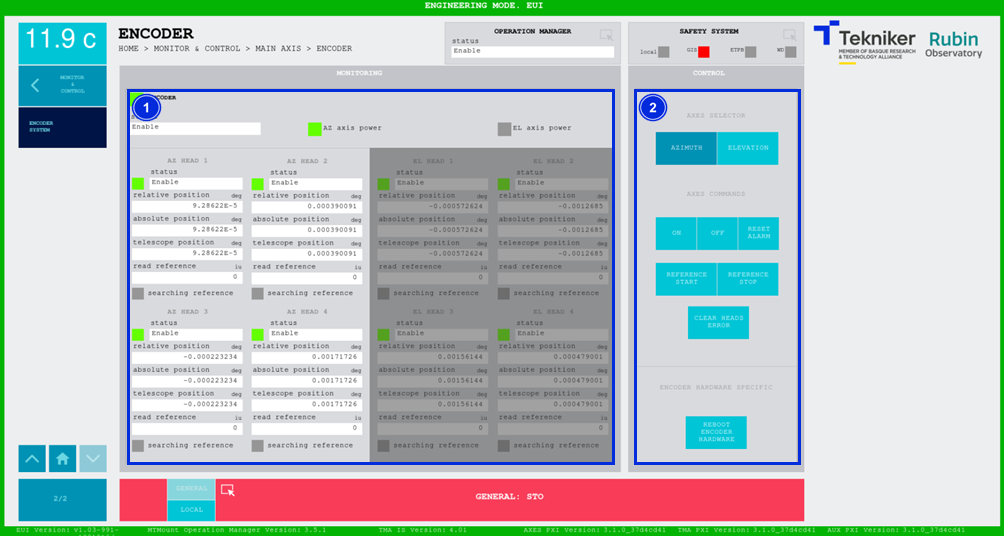Screen dimensions: 1004x536
Task: Open the Safety System popup icon
Action: click(x=789, y=35)
